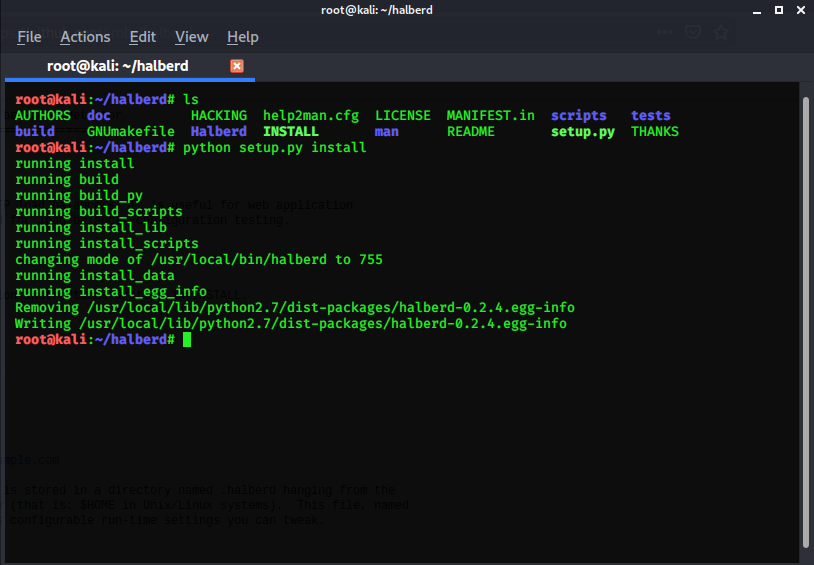Viewport: 814px width, 565px height.
Task: Click the 'running install' output line
Action: 75,164
